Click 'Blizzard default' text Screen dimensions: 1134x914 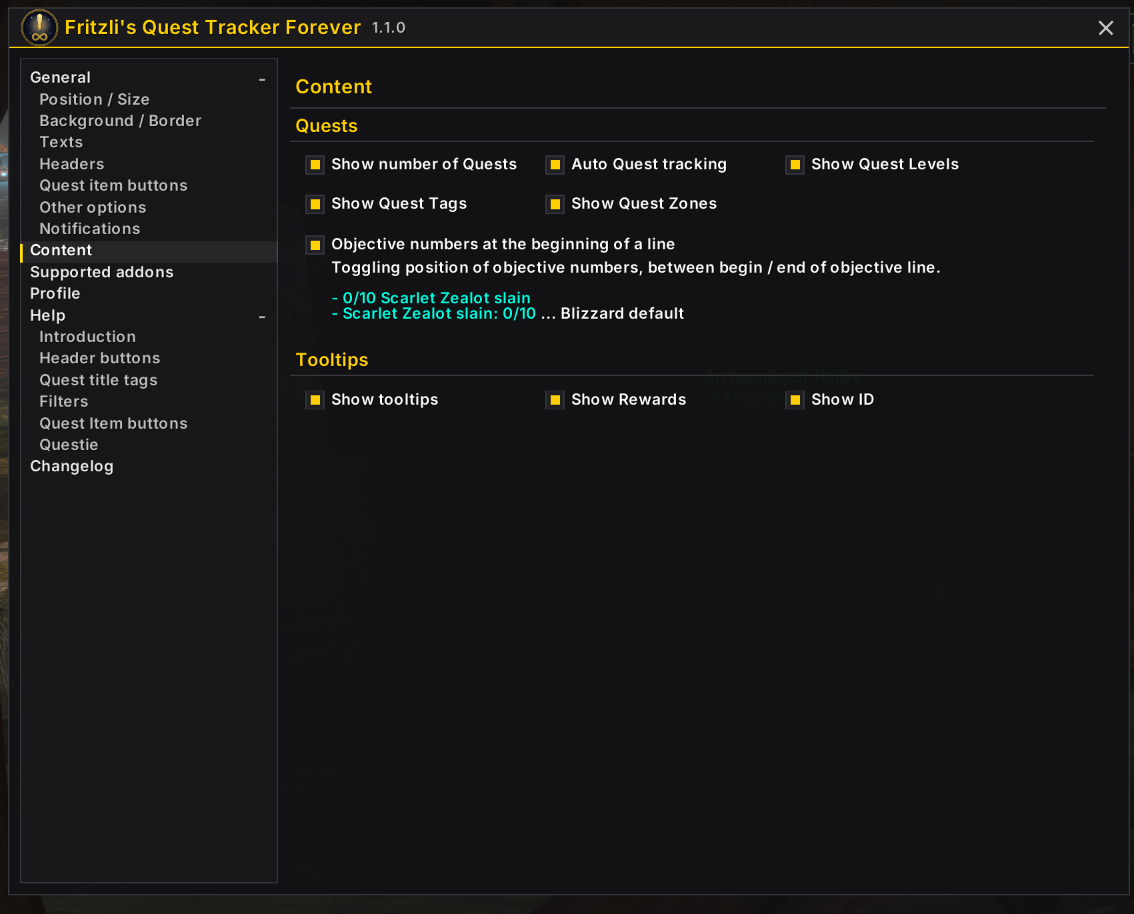click(622, 314)
